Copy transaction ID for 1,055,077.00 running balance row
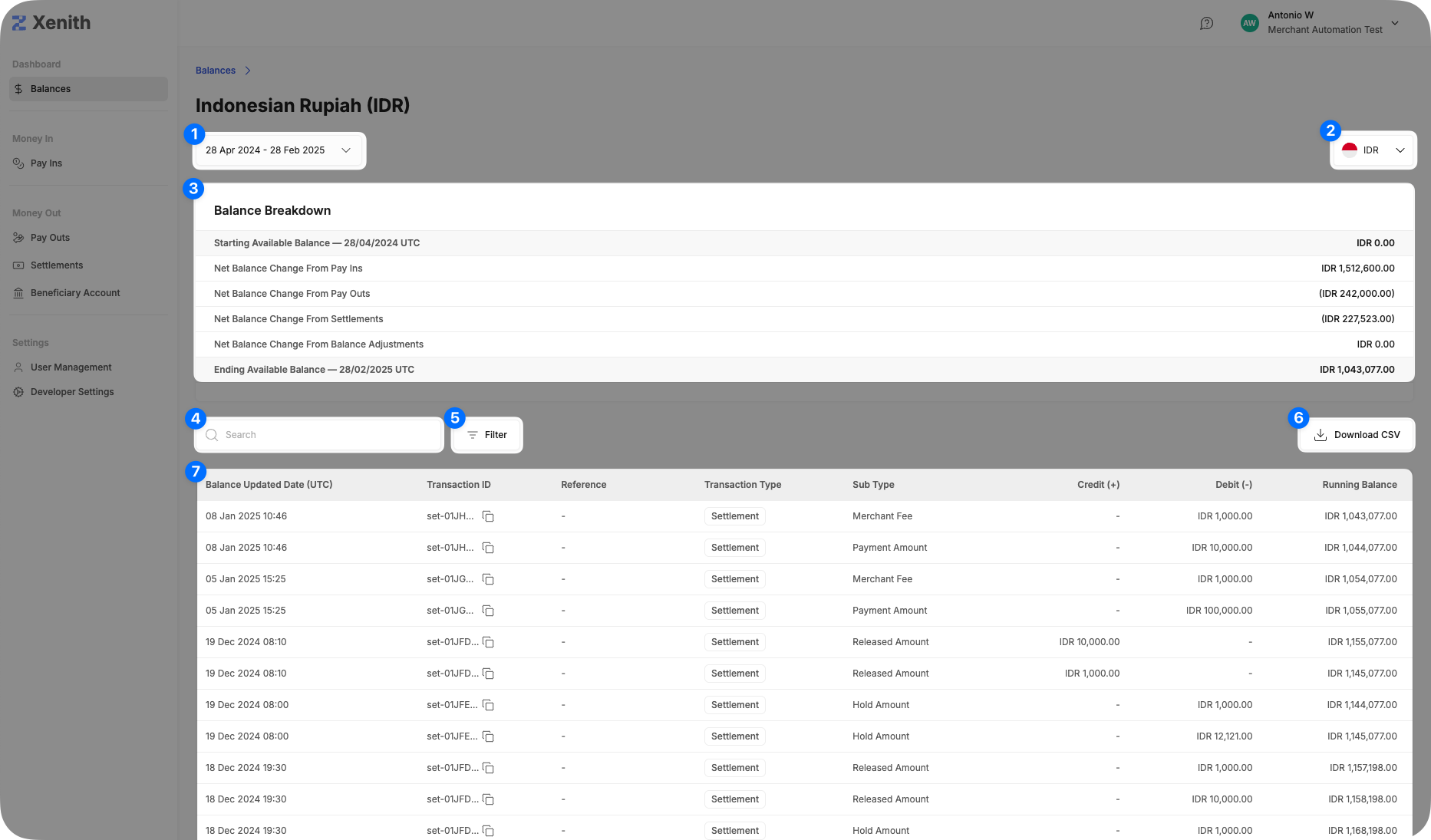Viewport: 1431px width, 840px height. coord(488,611)
